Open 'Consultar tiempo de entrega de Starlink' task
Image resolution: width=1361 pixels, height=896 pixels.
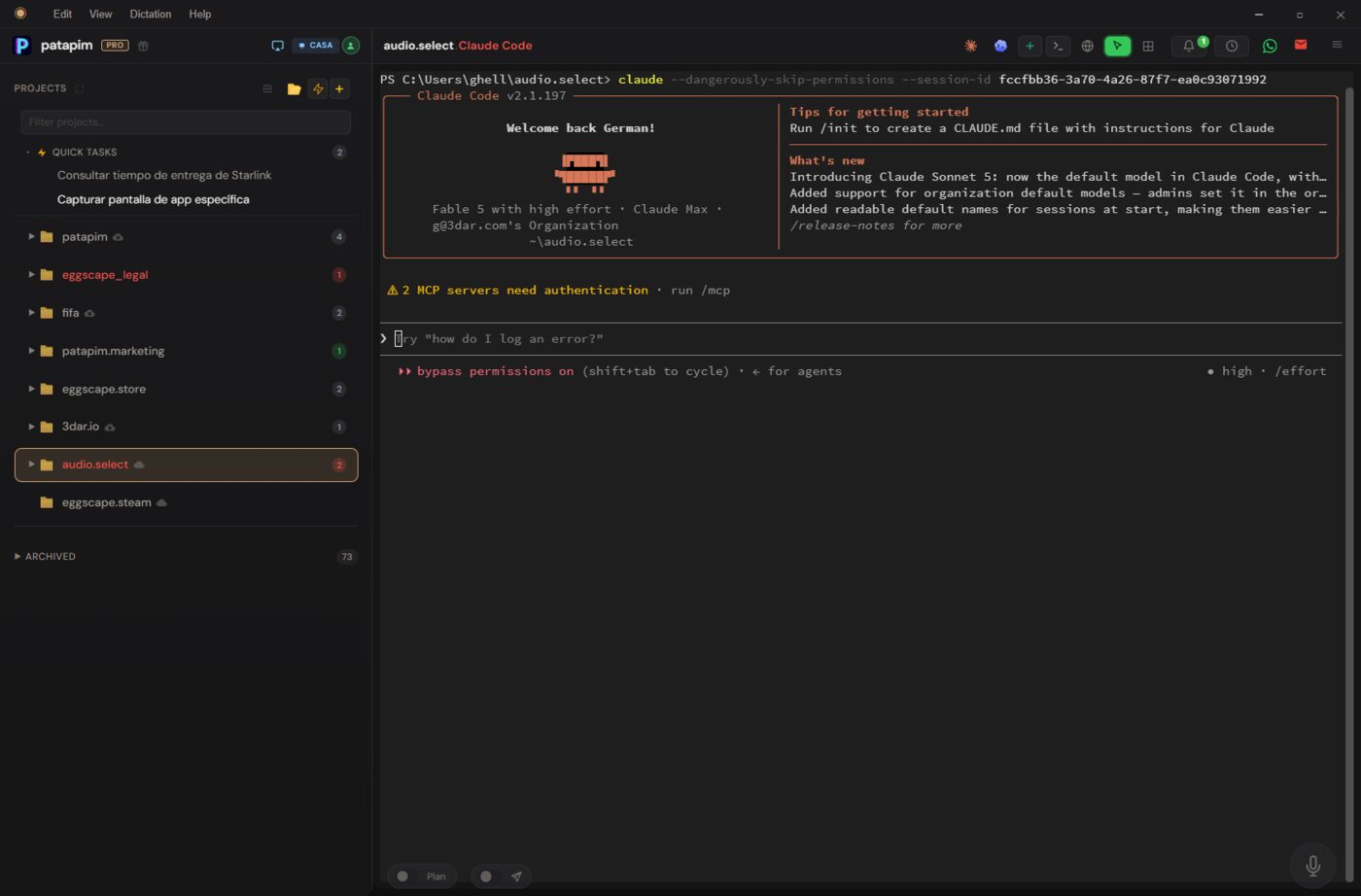click(x=164, y=175)
